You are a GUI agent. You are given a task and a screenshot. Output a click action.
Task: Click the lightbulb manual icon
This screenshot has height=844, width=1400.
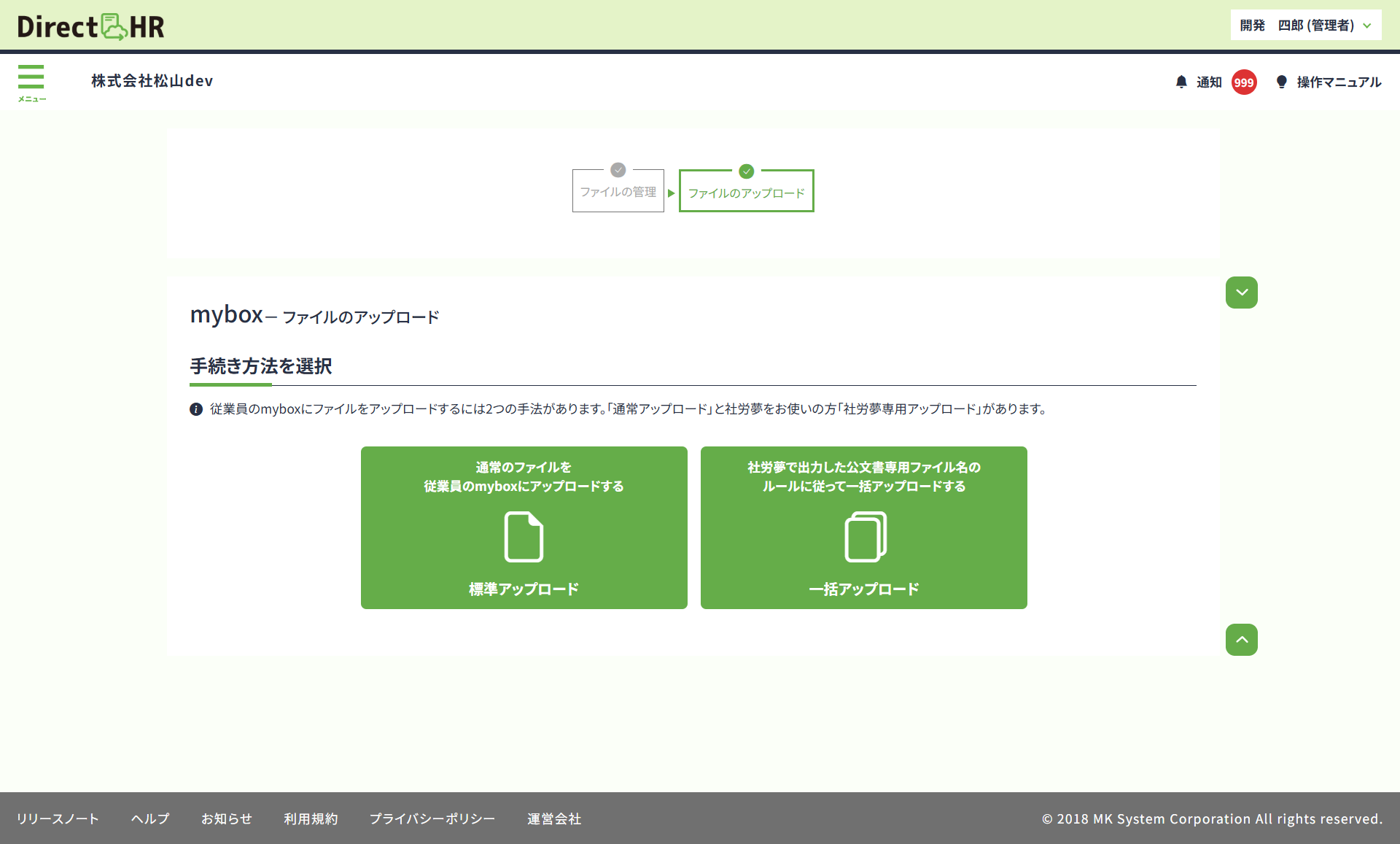tap(1281, 82)
